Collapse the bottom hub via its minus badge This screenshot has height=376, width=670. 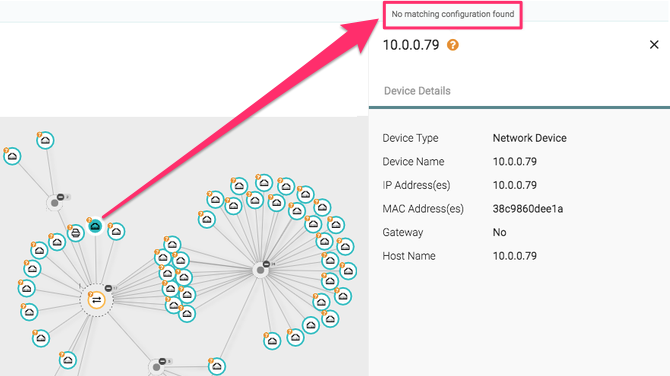(x=162, y=361)
